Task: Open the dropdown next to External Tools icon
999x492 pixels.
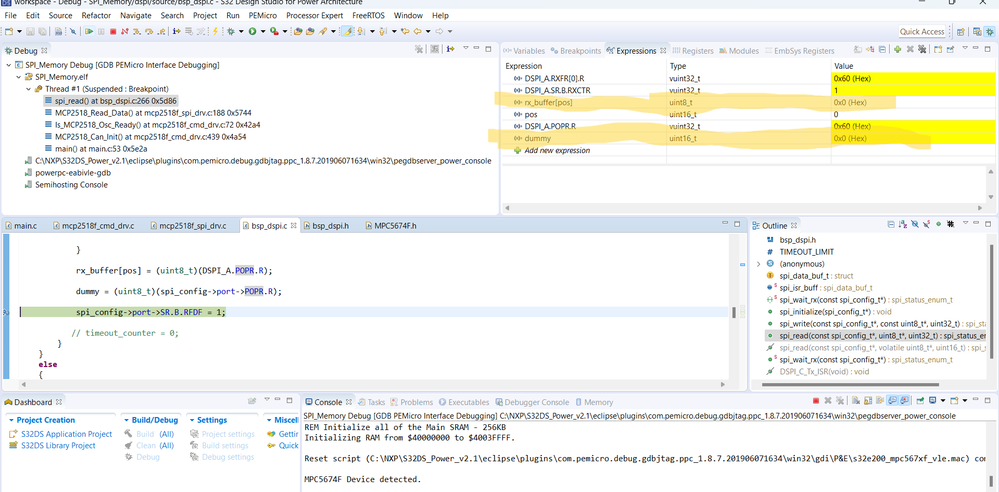Action: click(x=285, y=31)
